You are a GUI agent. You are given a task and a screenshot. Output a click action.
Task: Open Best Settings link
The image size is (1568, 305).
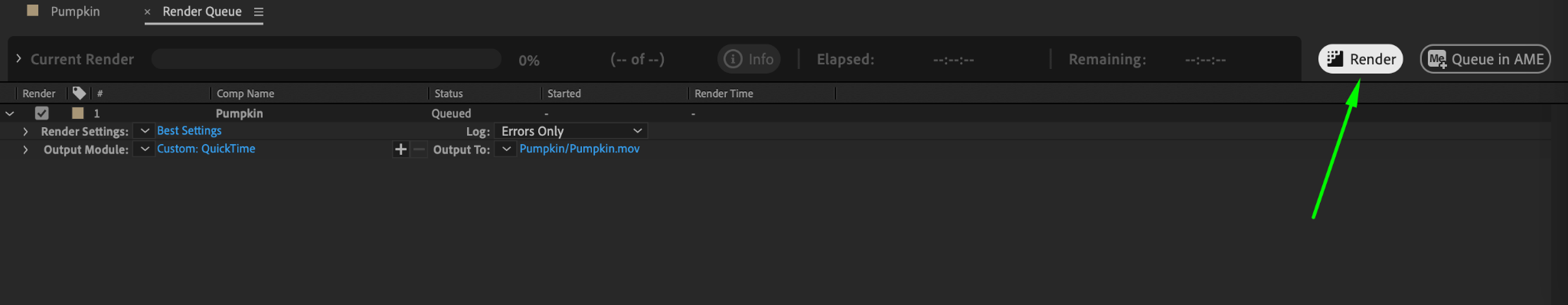[x=189, y=131]
